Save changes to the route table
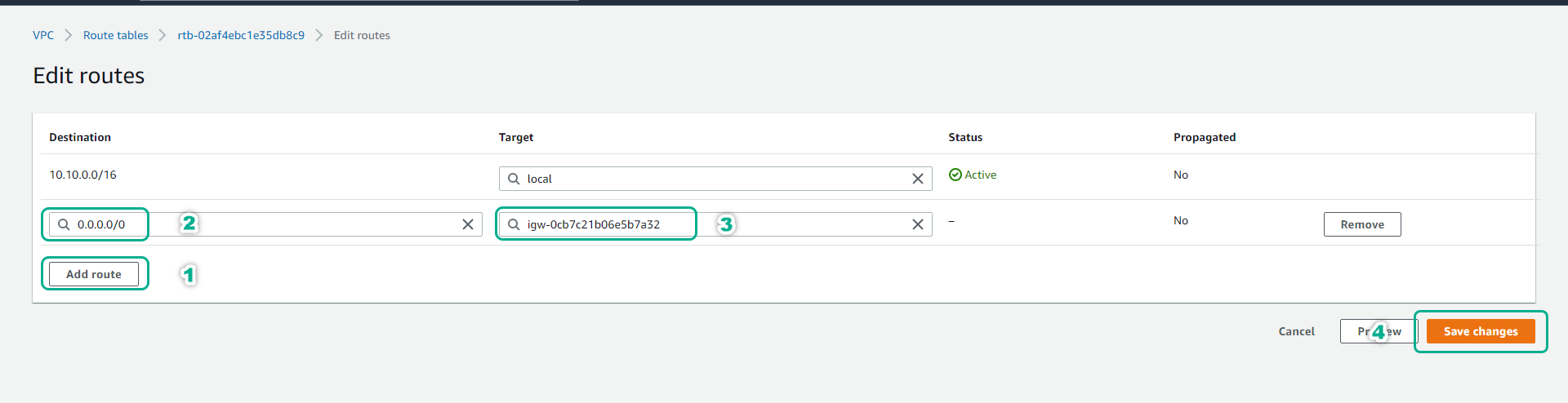The image size is (1568, 403). pos(1480,331)
